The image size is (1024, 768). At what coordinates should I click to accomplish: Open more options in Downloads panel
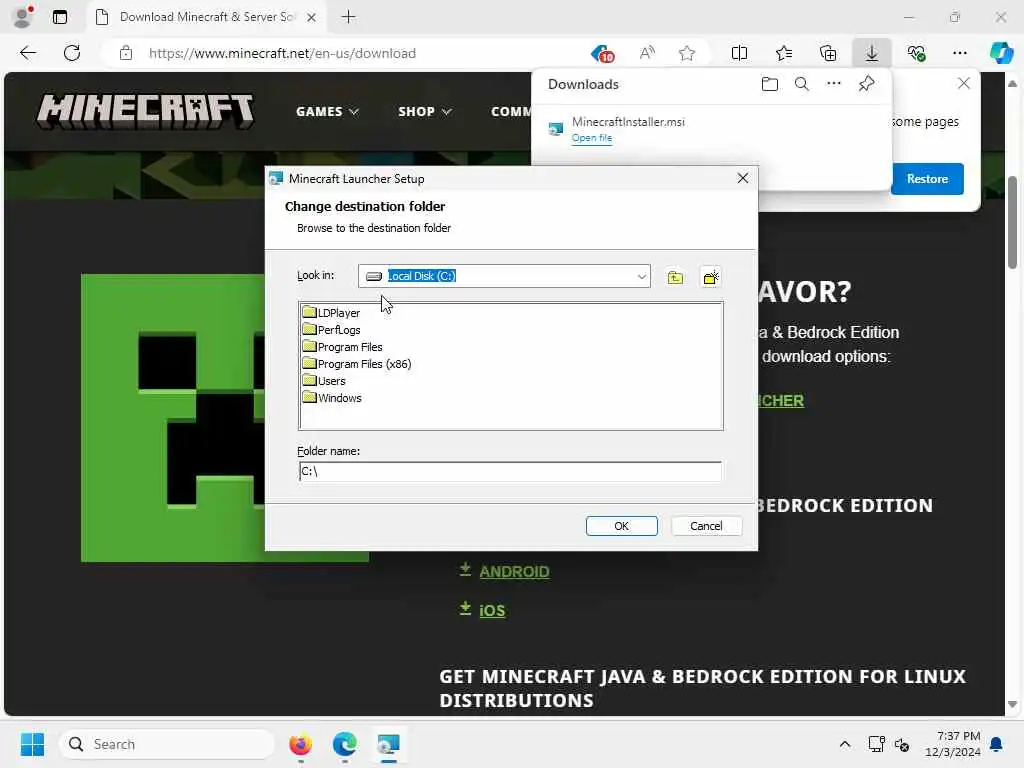pos(833,84)
